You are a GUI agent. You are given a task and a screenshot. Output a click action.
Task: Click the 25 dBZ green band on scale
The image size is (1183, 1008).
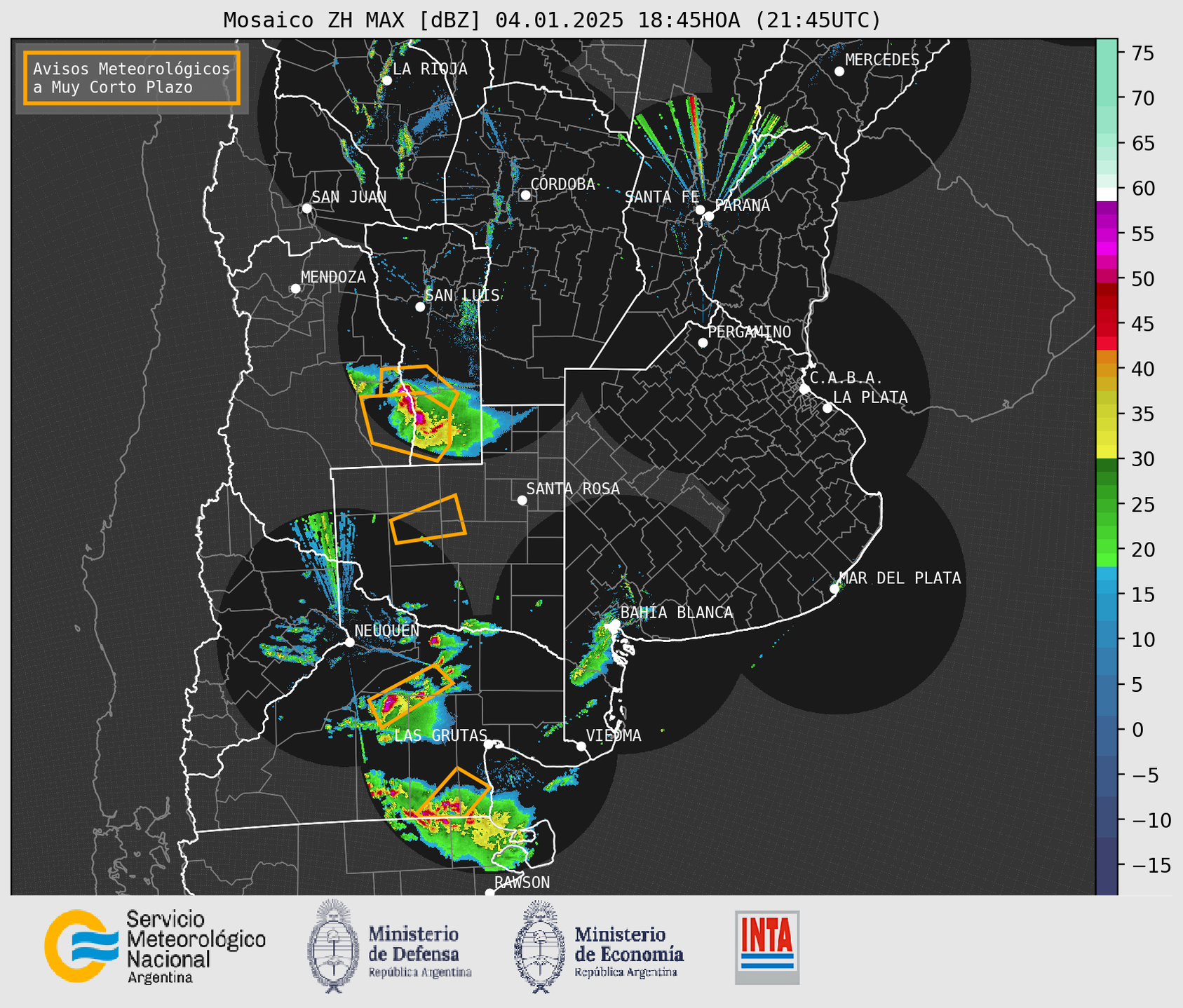click(1107, 505)
